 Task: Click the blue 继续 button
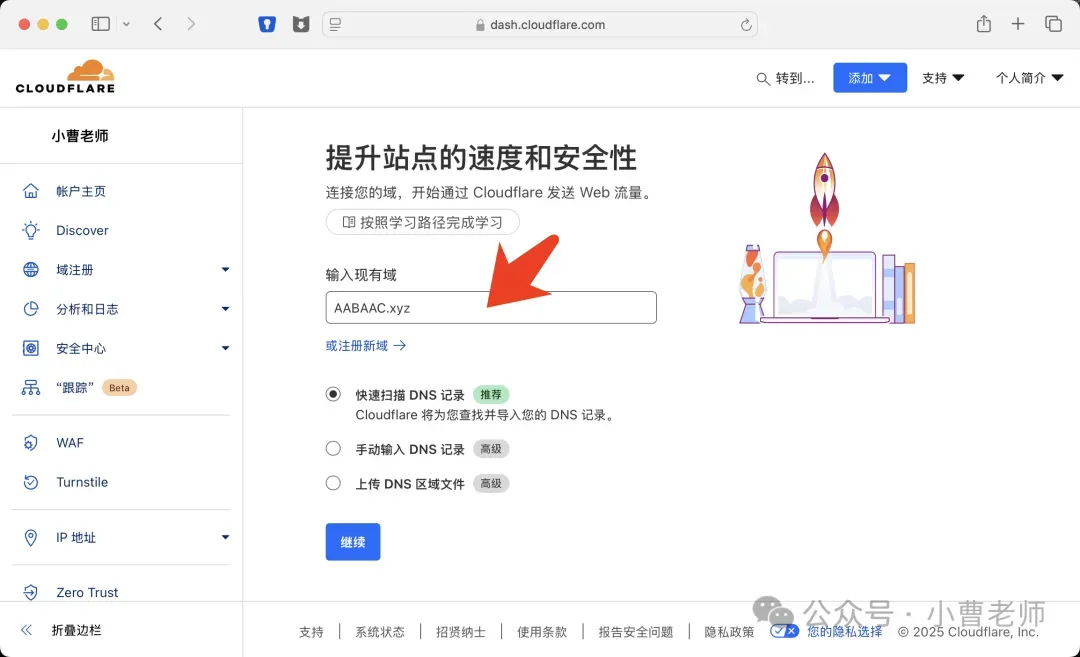click(x=352, y=542)
